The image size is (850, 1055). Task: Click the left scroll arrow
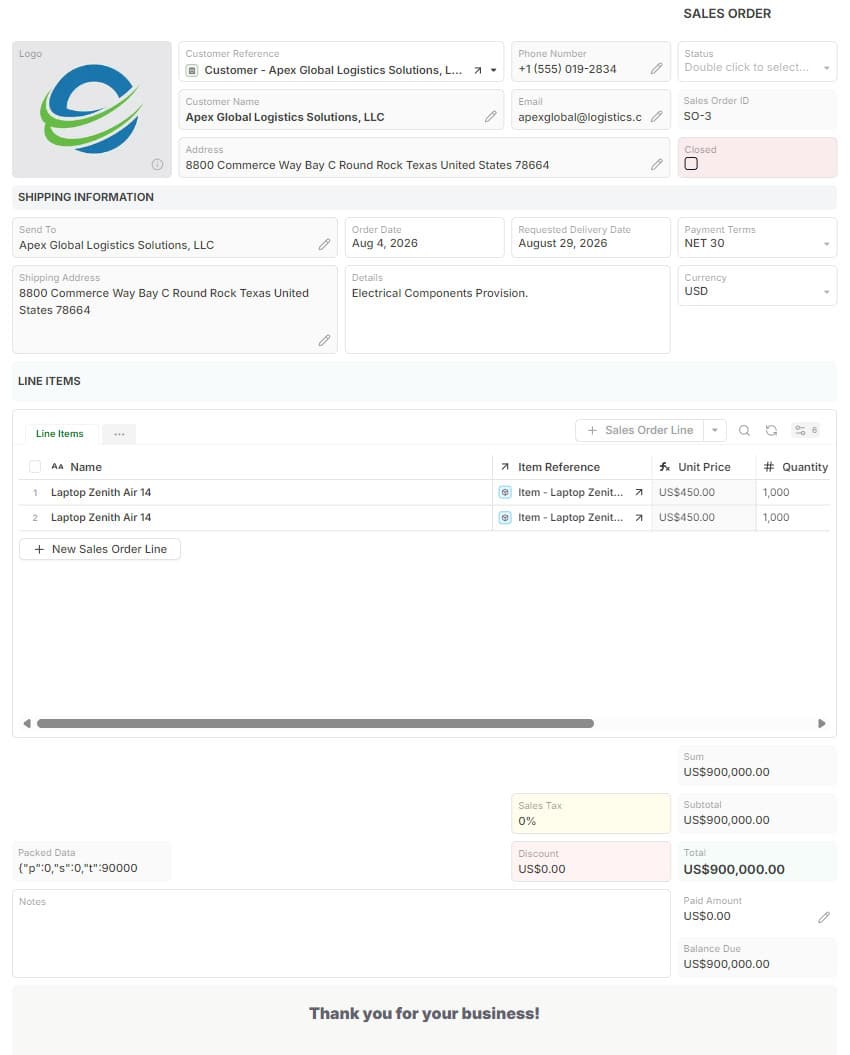coord(27,723)
